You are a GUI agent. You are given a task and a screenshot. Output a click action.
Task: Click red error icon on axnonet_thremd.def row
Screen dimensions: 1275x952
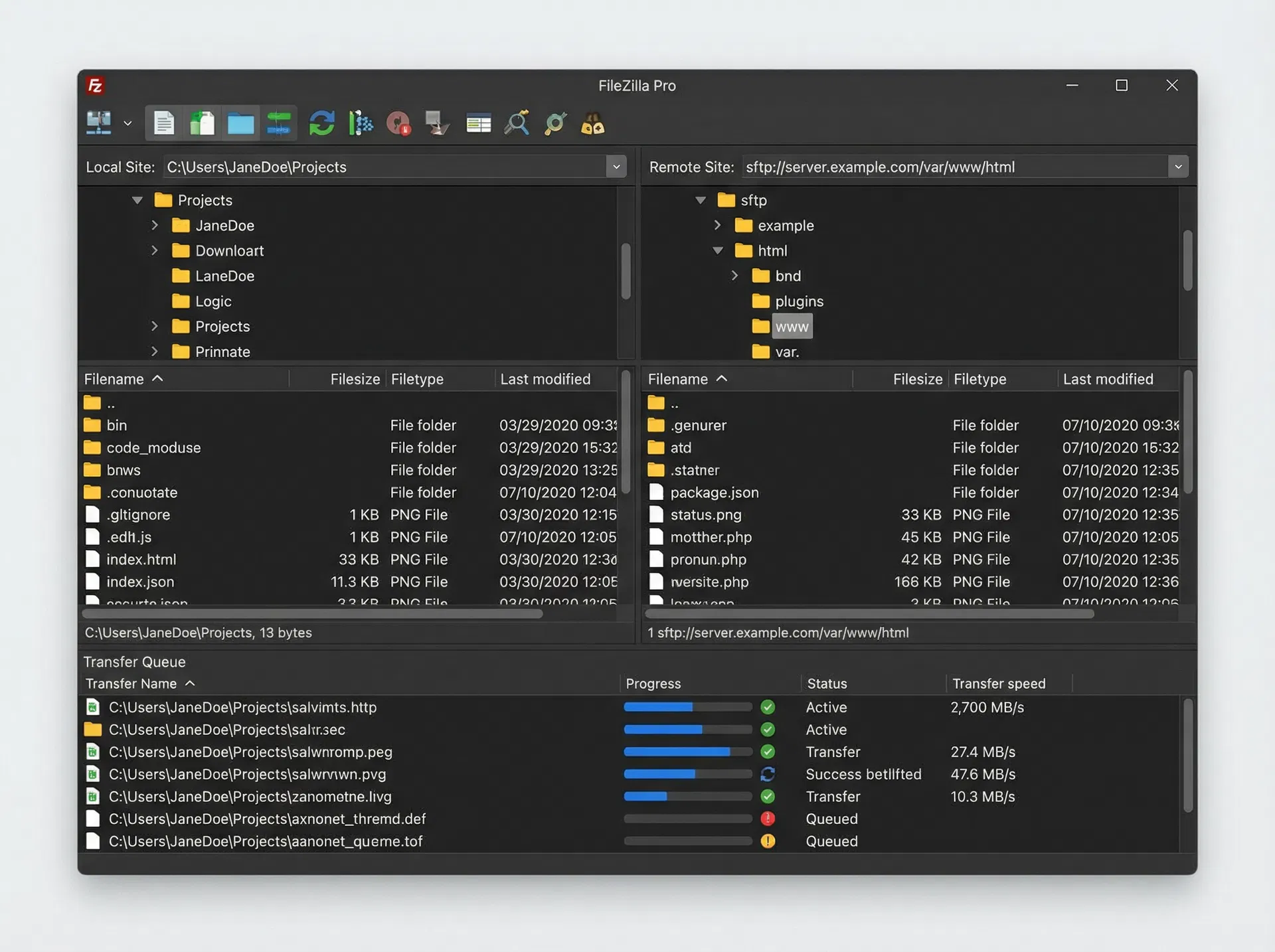[x=768, y=819]
